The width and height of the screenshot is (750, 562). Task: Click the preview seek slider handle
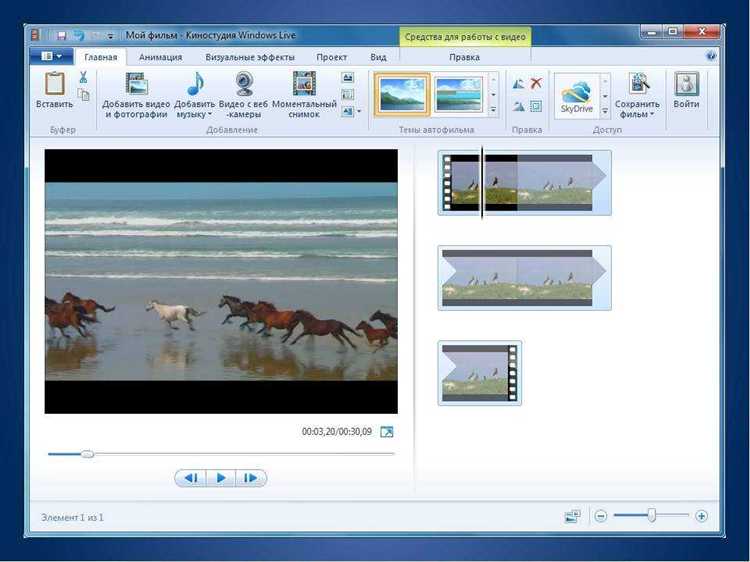click(87, 454)
